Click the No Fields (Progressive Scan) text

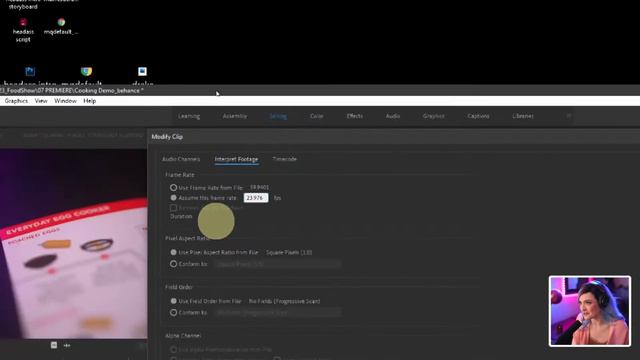click(x=284, y=301)
